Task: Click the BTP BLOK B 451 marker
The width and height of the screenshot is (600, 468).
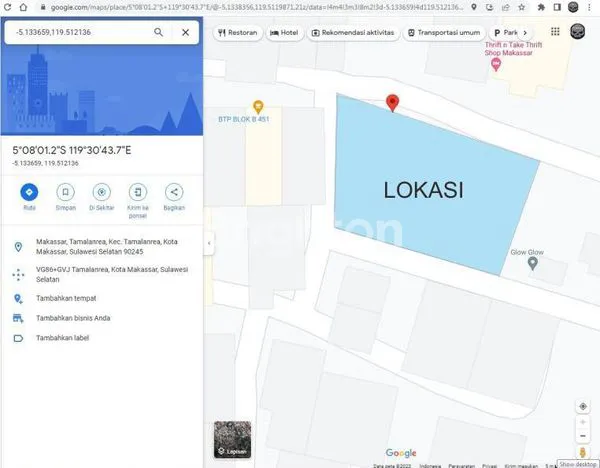Action: click(258, 107)
